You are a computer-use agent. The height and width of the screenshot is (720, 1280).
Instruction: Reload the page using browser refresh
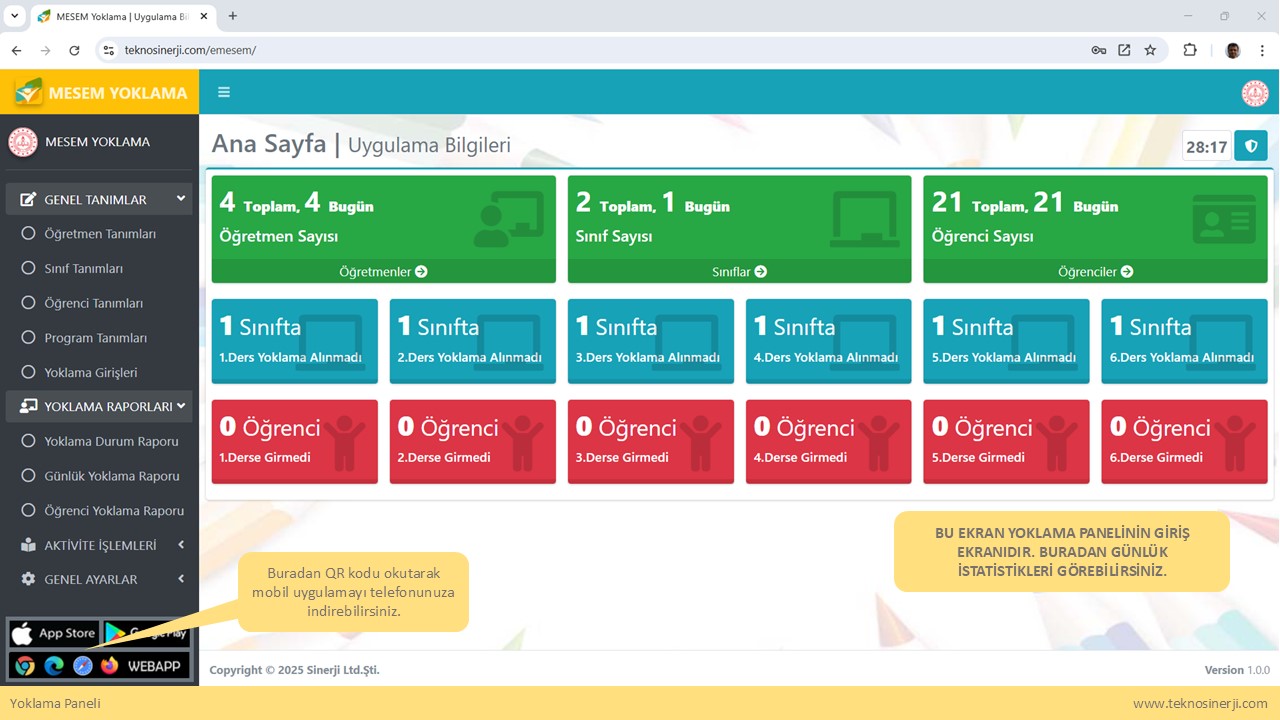74,50
